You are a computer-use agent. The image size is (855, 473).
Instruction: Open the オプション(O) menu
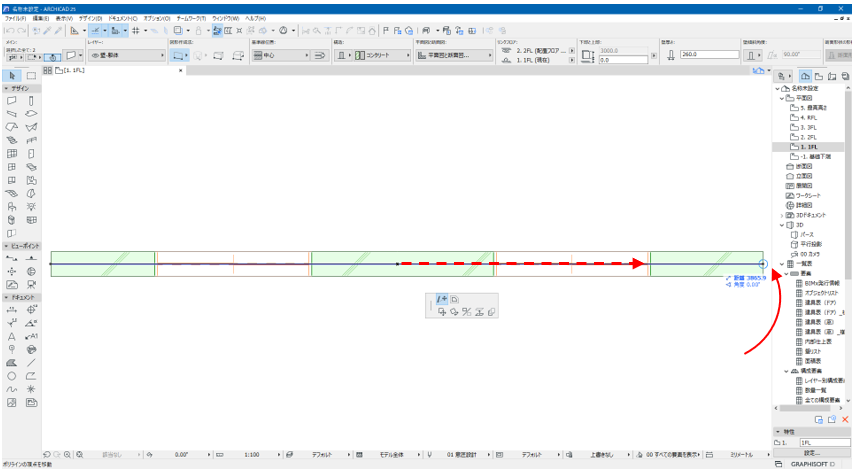tap(157, 19)
